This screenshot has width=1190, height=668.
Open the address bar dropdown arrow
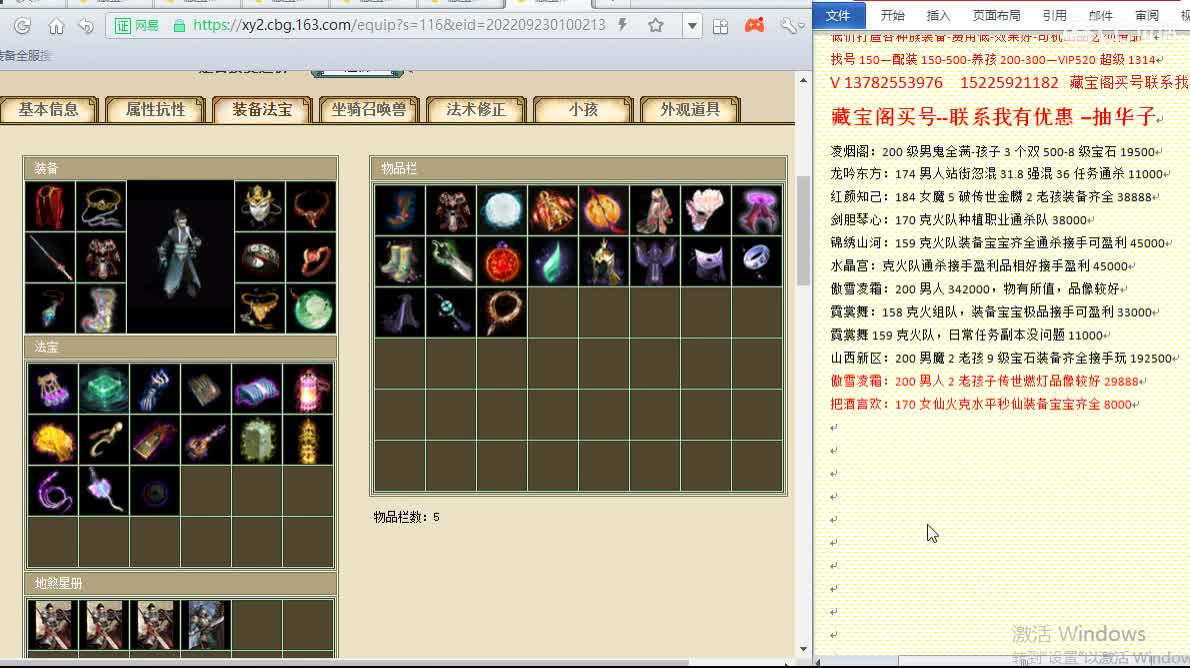click(x=692, y=26)
